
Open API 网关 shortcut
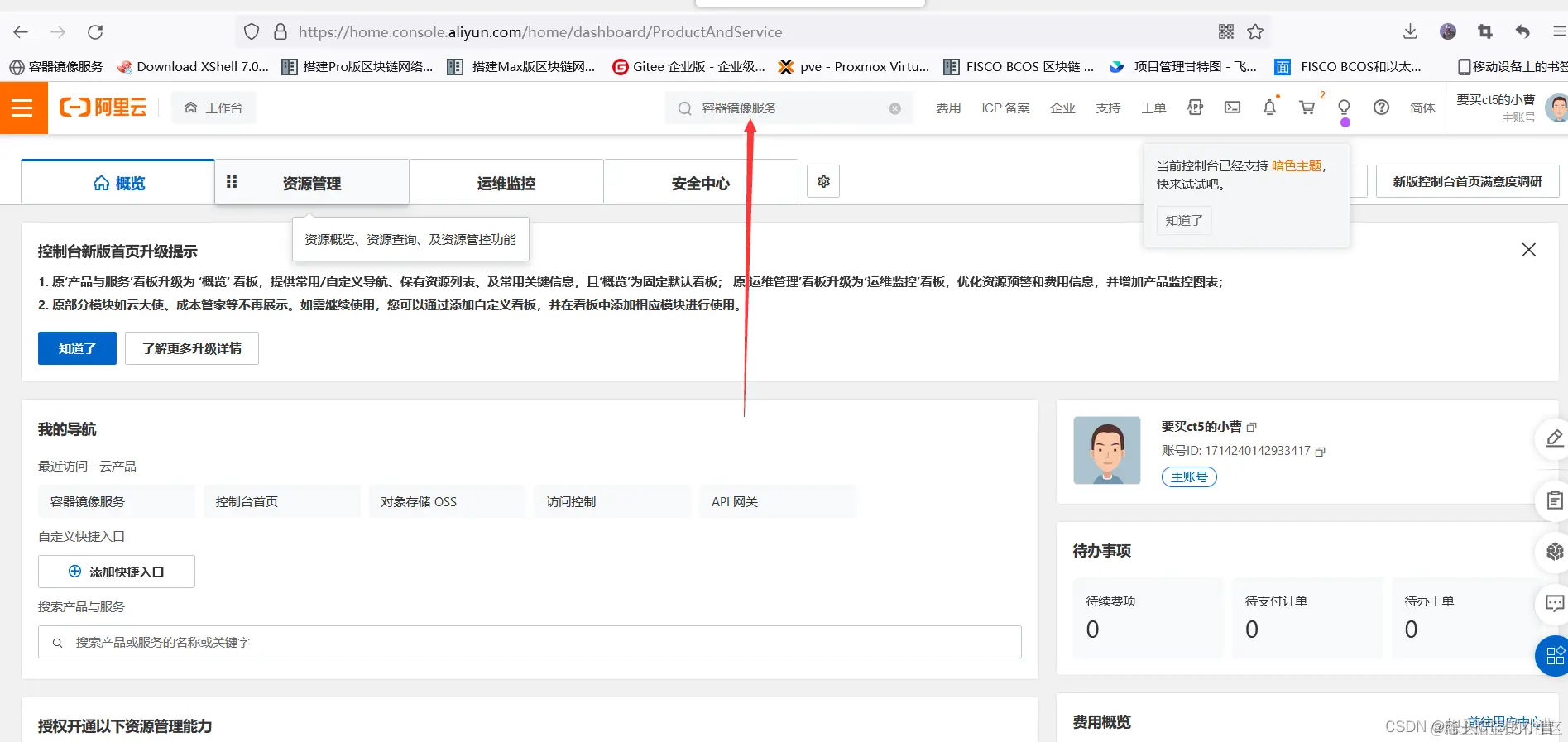pos(779,501)
